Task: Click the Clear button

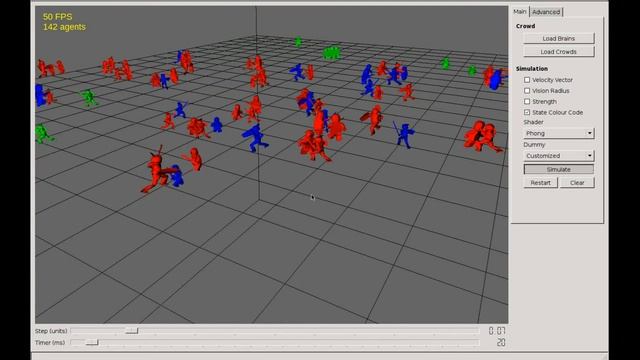Action: pyautogui.click(x=577, y=183)
